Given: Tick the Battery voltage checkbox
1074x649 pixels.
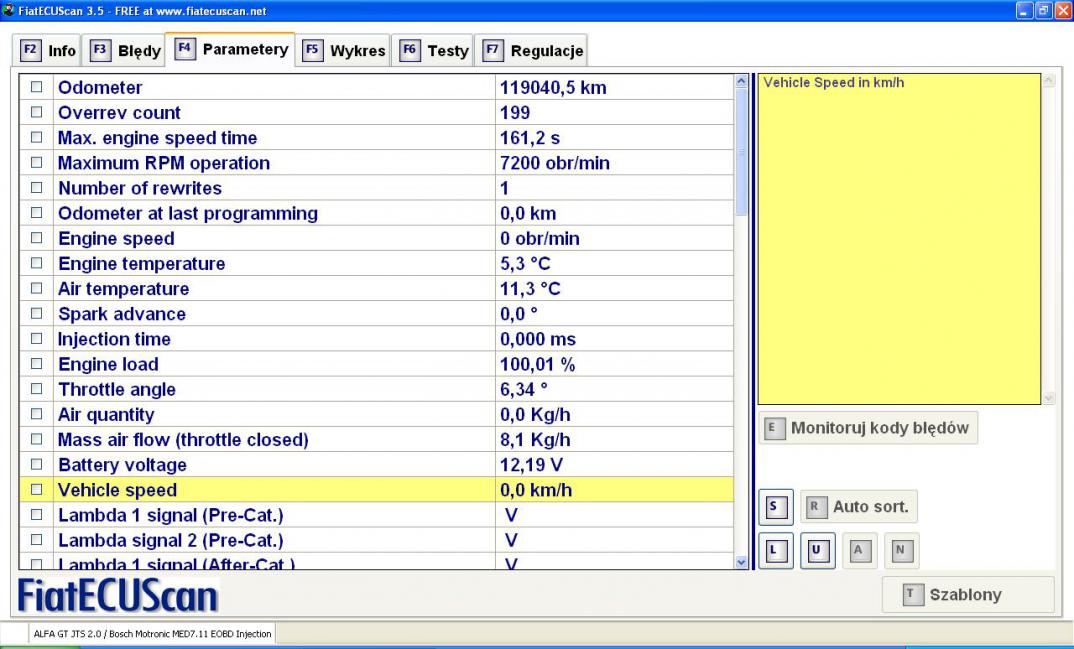Looking at the screenshot, I should 36,465.
